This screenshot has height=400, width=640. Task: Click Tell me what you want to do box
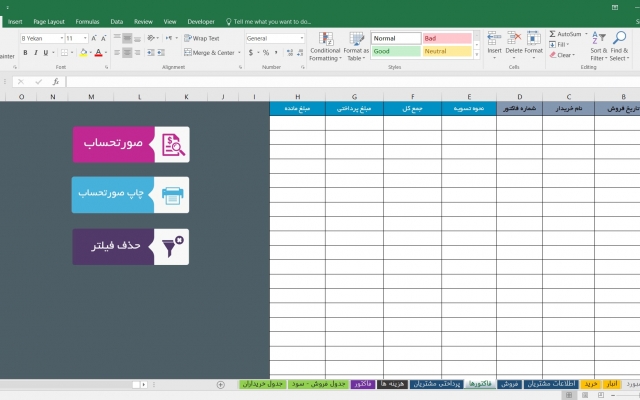click(x=269, y=22)
